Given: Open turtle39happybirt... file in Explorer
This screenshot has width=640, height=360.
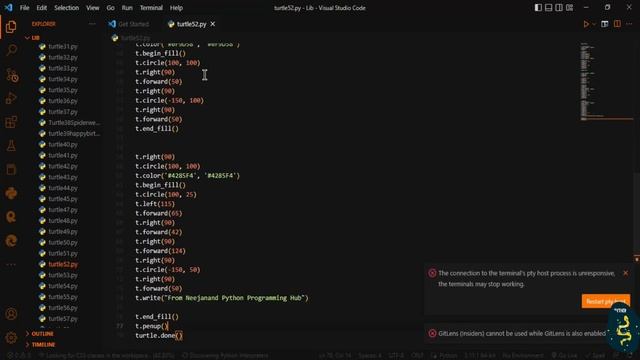Looking at the screenshot, I should (x=73, y=133).
